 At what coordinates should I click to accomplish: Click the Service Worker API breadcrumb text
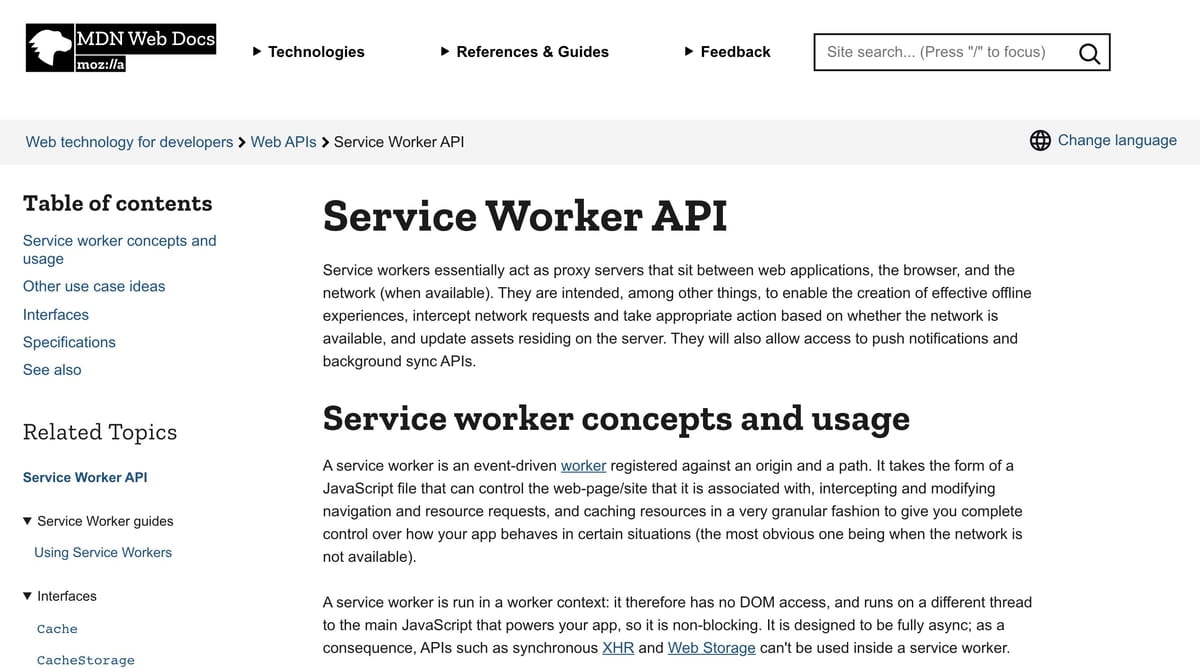399,142
